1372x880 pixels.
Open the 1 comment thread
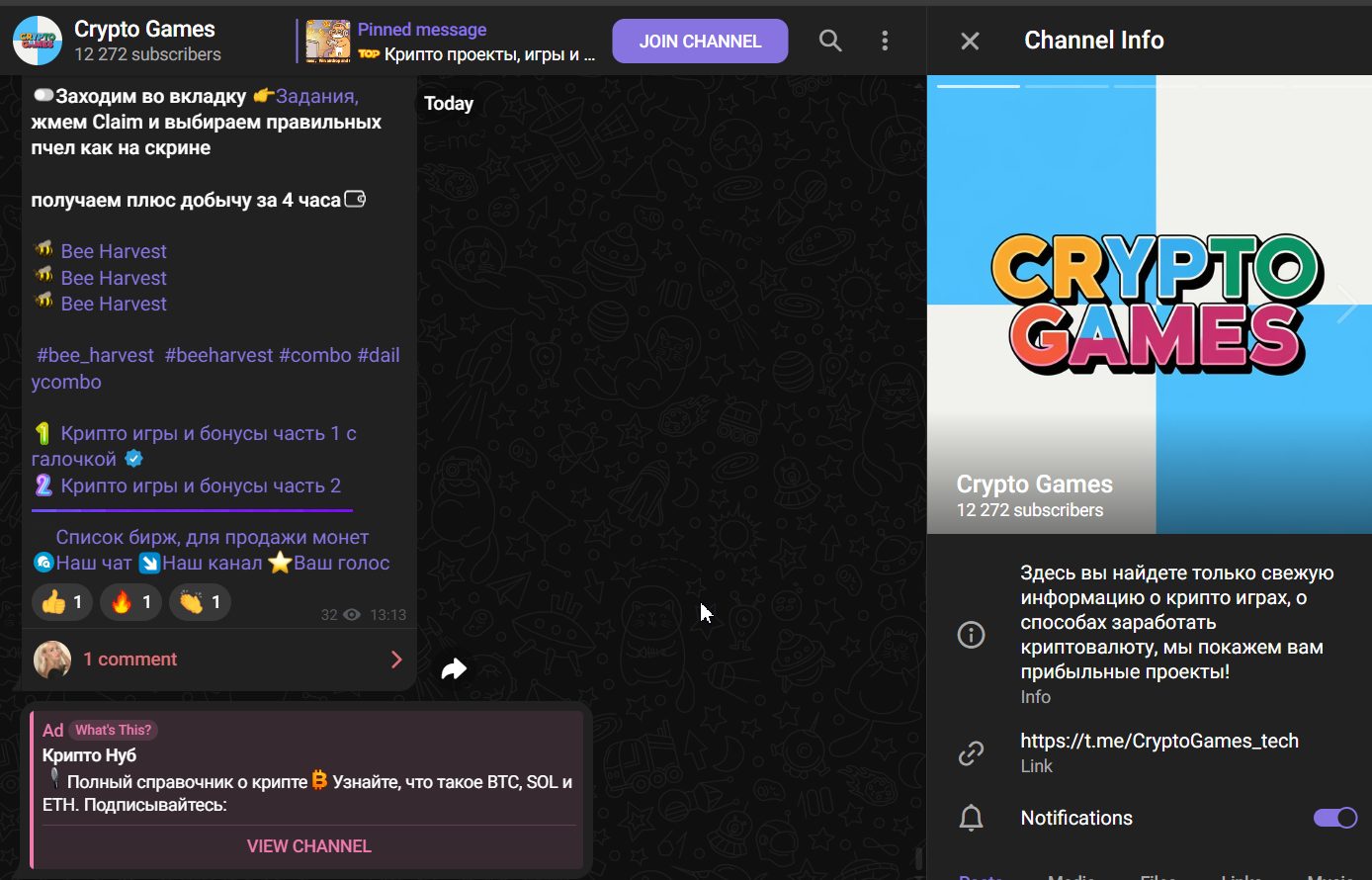pos(218,660)
